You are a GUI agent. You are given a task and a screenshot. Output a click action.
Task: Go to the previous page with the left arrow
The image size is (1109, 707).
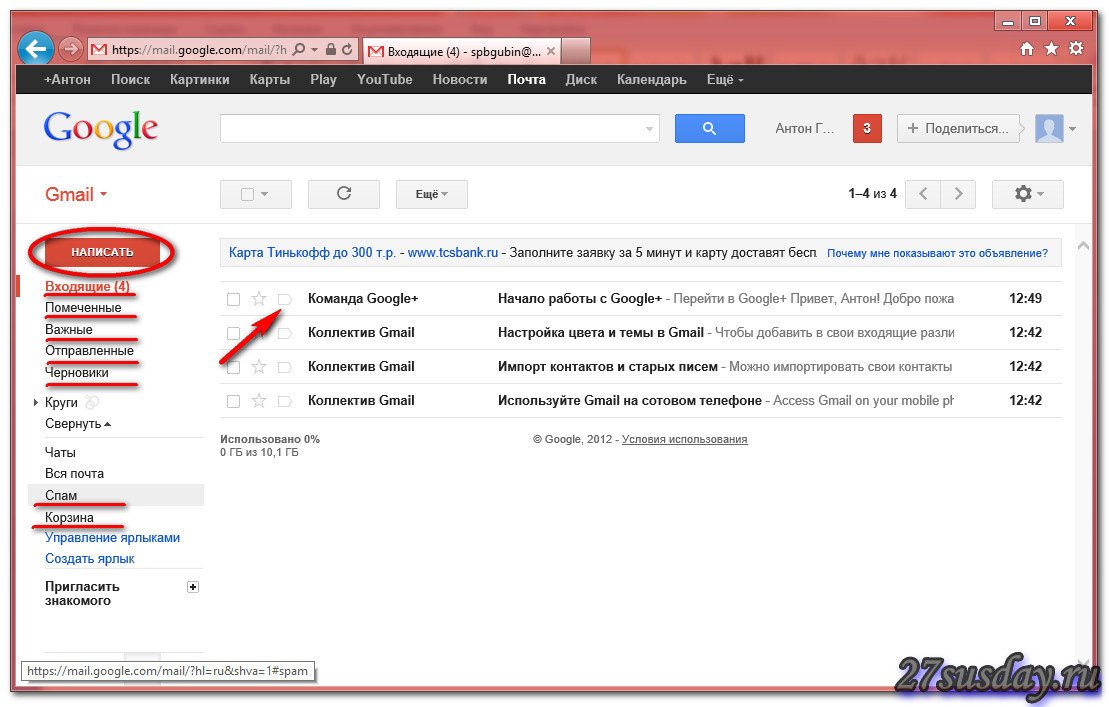click(923, 194)
